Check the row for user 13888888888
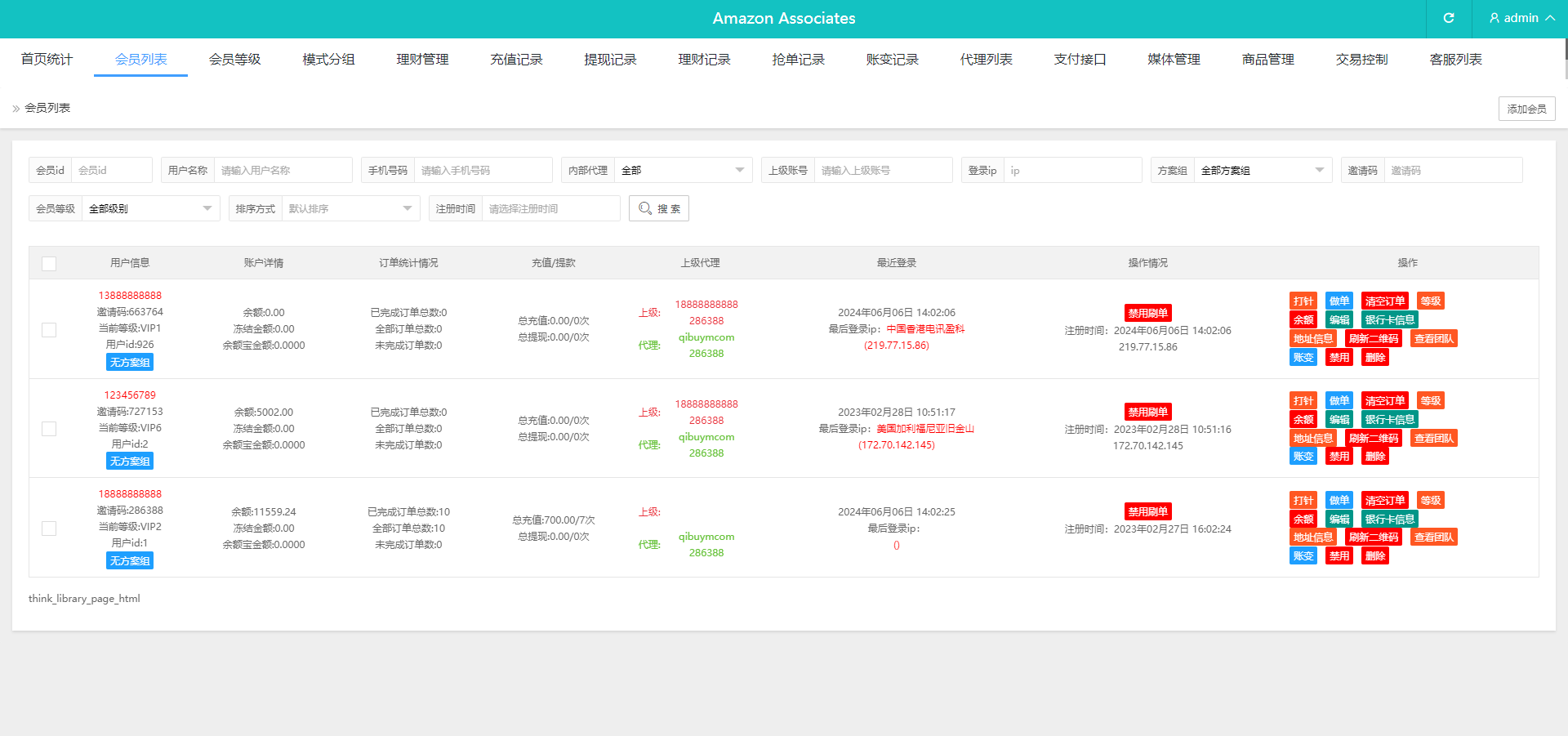 pos(49,330)
